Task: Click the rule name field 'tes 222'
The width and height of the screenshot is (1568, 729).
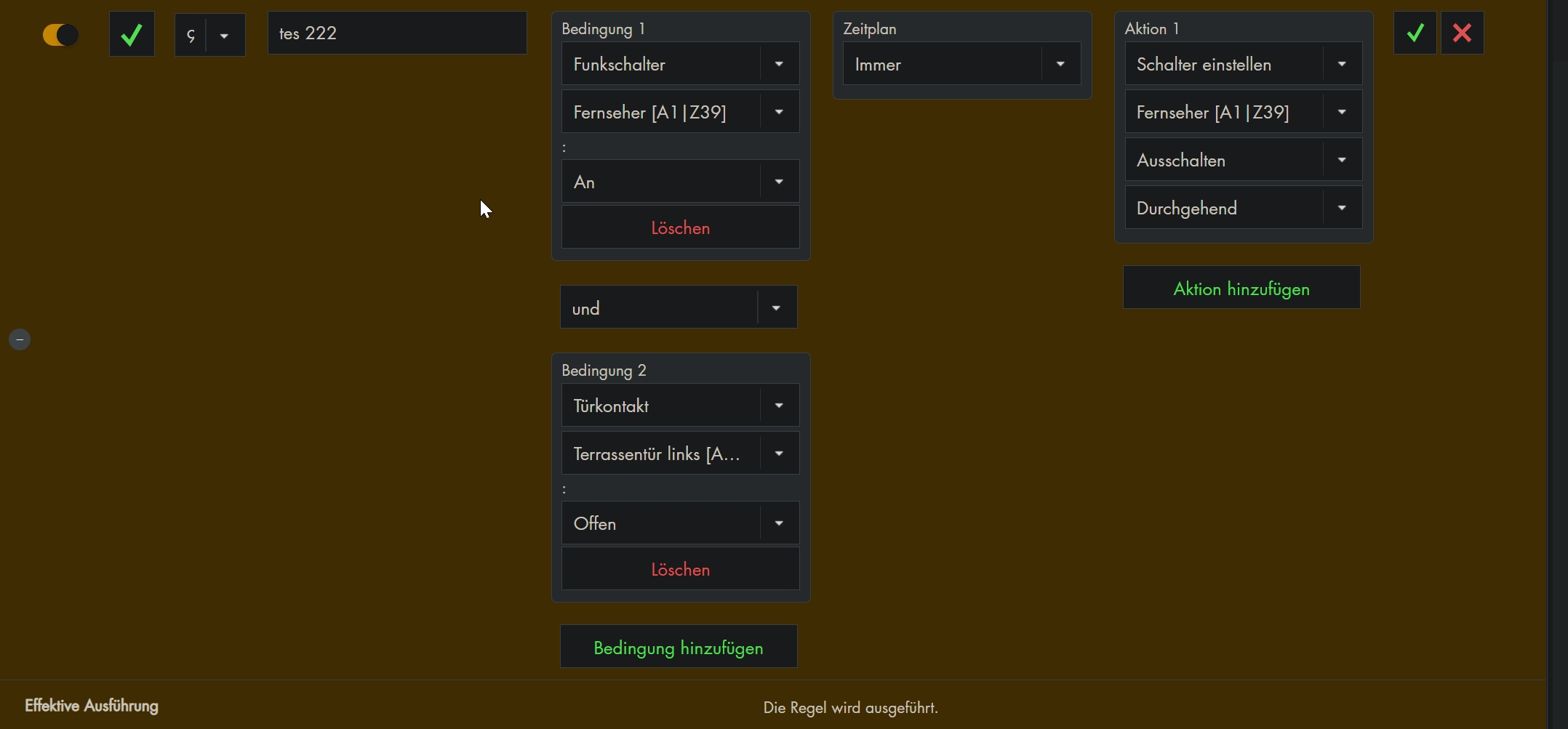Action: tap(396, 33)
